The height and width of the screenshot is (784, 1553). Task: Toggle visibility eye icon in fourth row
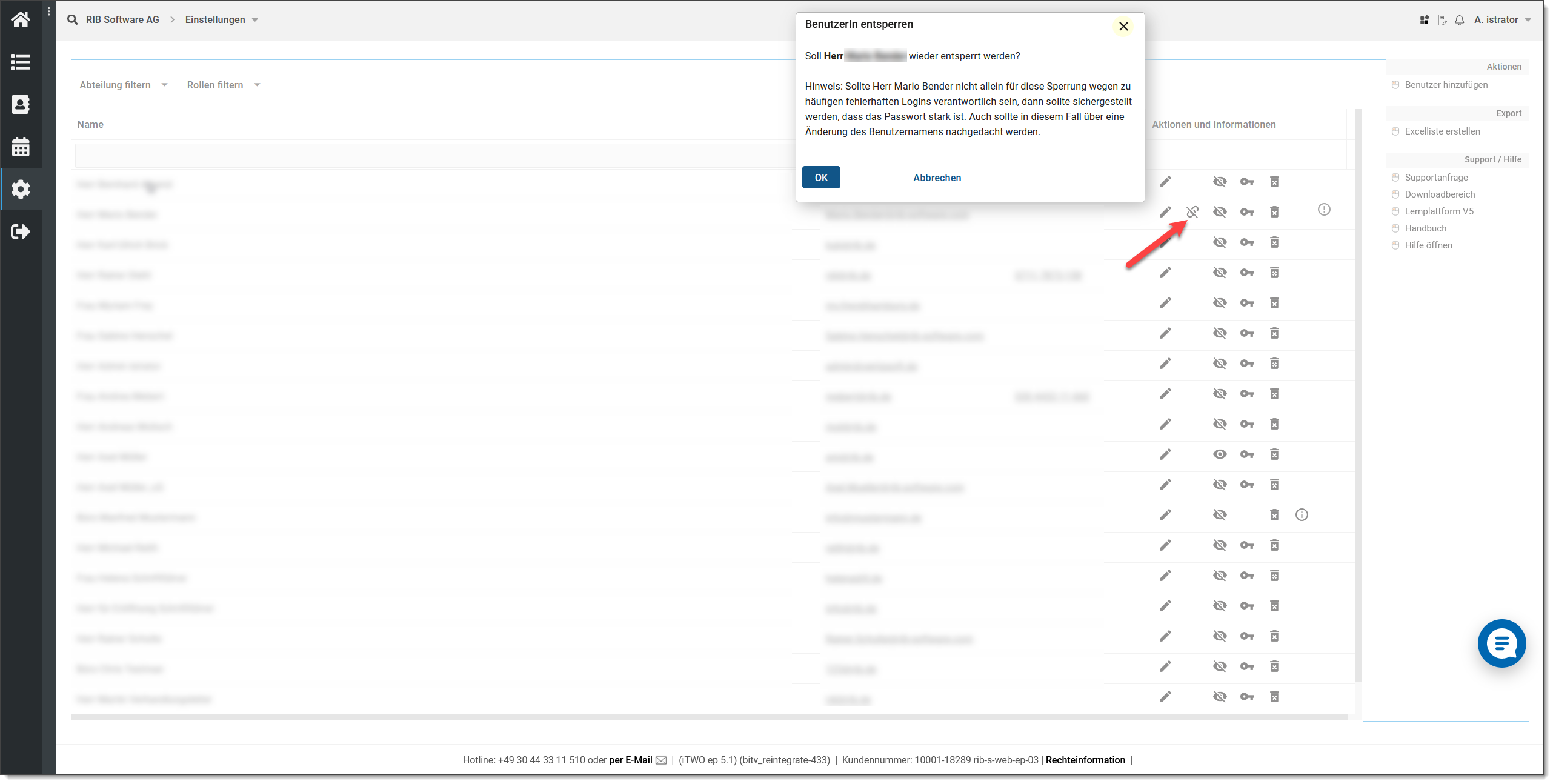point(1220,272)
